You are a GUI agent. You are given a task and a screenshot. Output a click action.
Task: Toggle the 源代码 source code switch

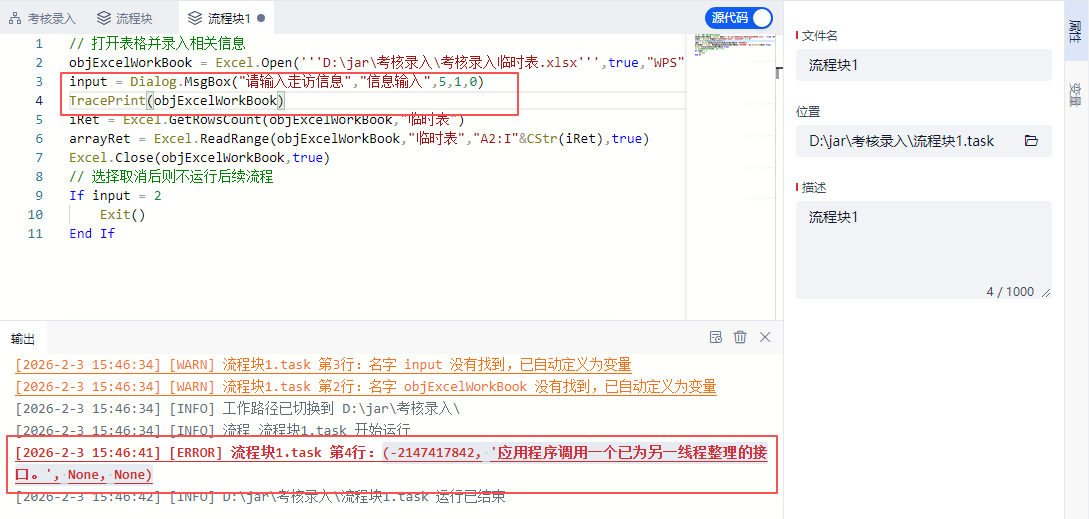click(x=739, y=18)
